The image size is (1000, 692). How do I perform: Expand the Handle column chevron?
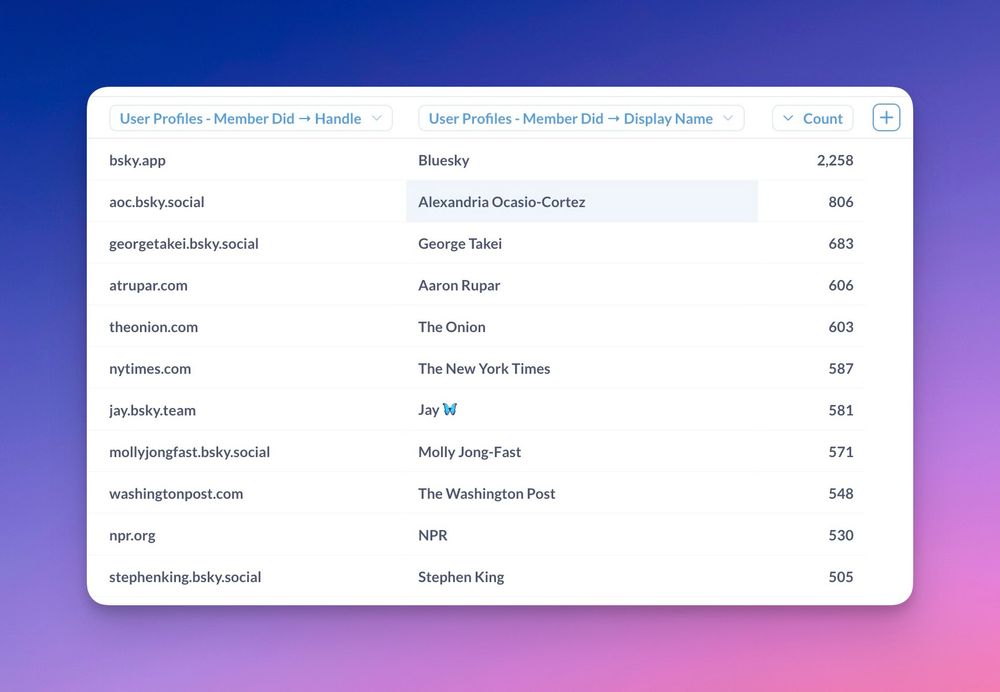tap(377, 118)
